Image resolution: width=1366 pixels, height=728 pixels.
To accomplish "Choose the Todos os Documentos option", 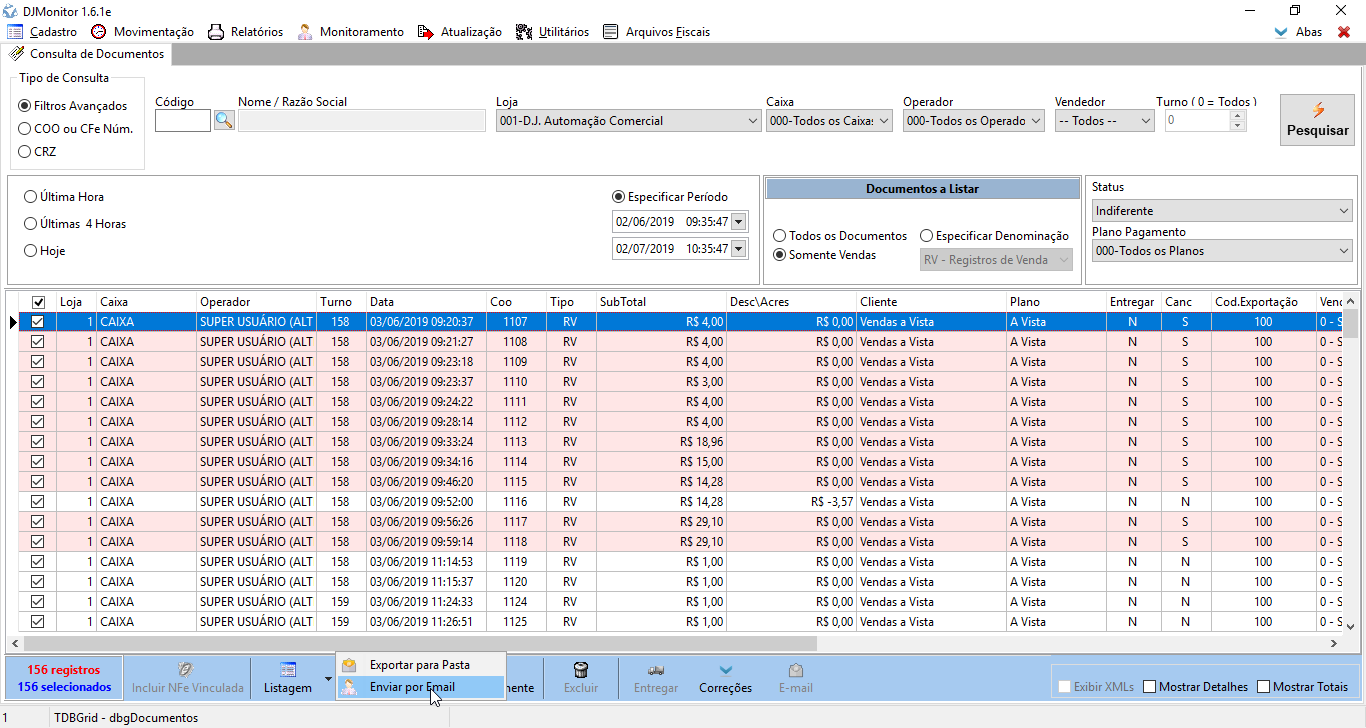I will [780, 236].
